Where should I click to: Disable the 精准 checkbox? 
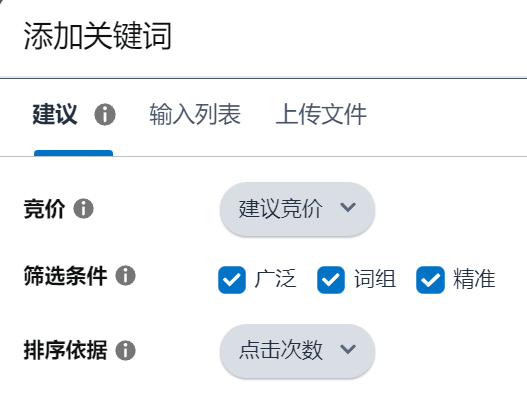[x=430, y=280]
